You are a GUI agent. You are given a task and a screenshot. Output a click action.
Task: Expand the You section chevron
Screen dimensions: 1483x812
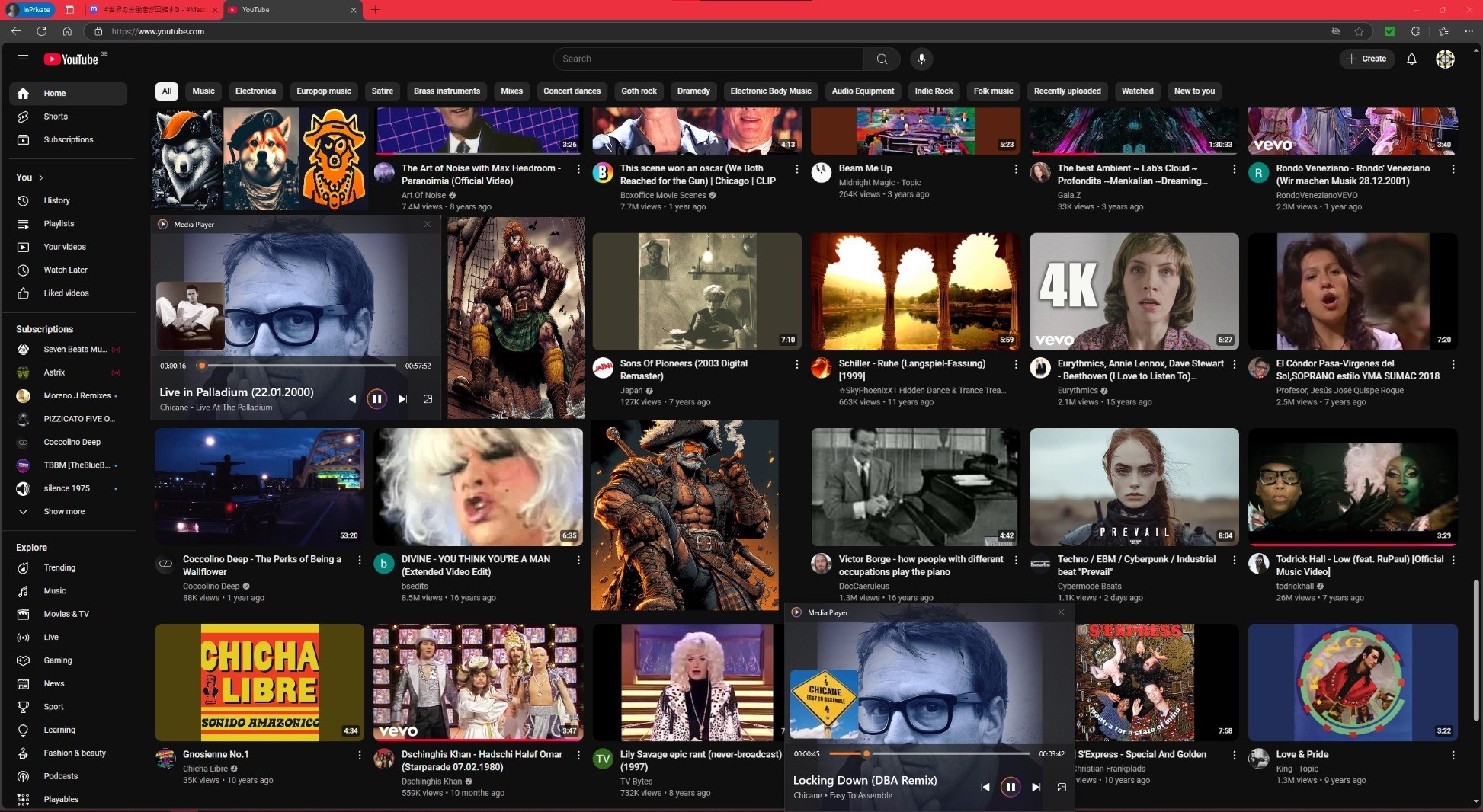[x=41, y=177]
